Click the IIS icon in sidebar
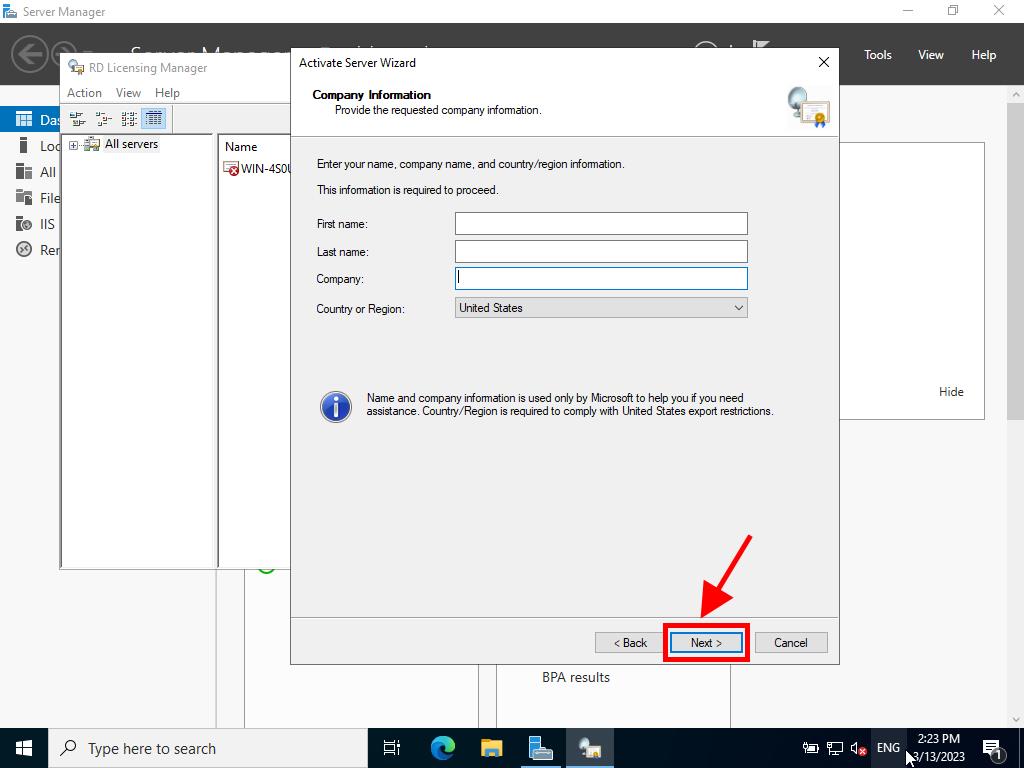The width and height of the screenshot is (1024, 768). [24, 224]
